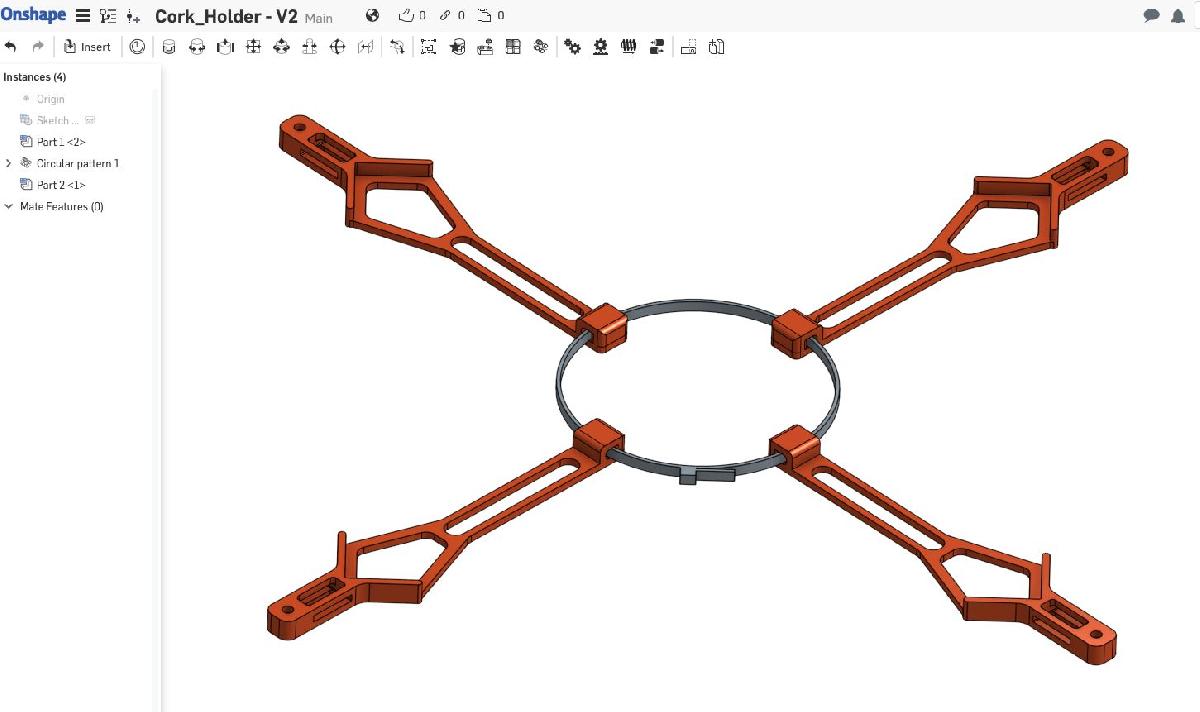This screenshot has width=1200, height=712.
Task: Select the Linear relation tool
Action: [657, 46]
